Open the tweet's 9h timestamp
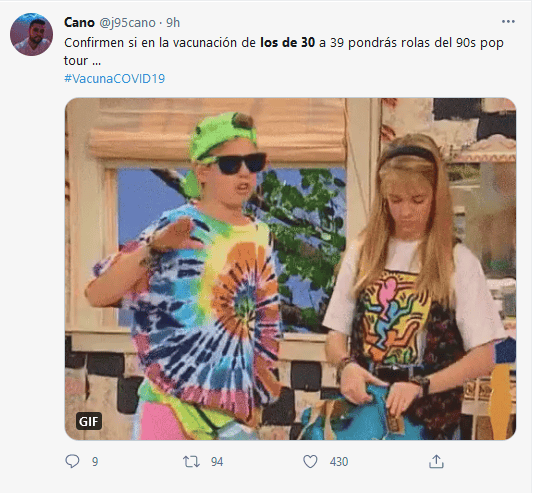Image resolution: width=535 pixels, height=493 pixels. (x=173, y=23)
